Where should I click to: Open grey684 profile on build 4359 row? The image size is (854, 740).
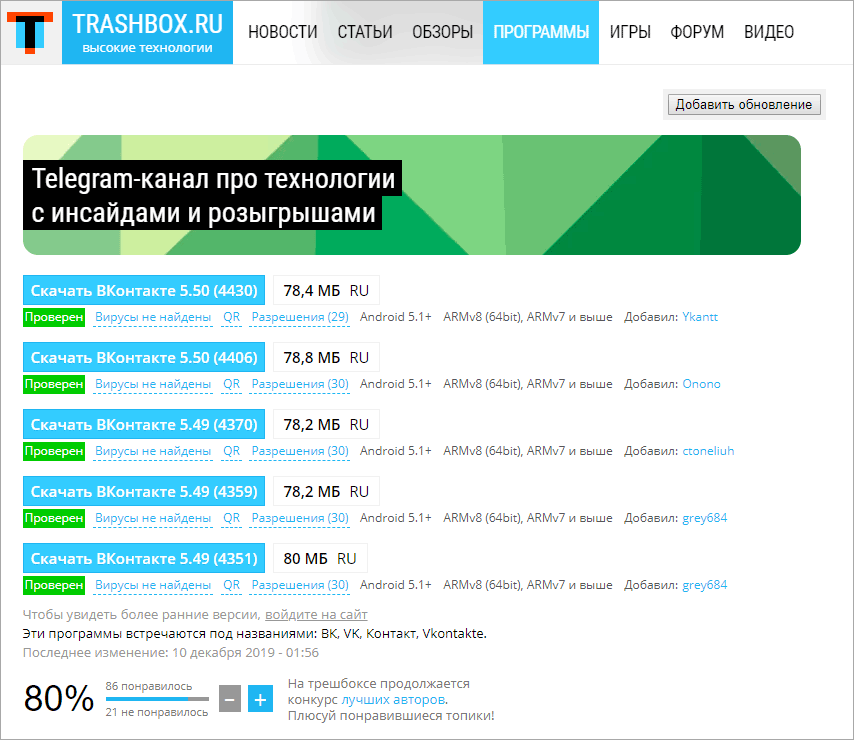click(x=705, y=518)
